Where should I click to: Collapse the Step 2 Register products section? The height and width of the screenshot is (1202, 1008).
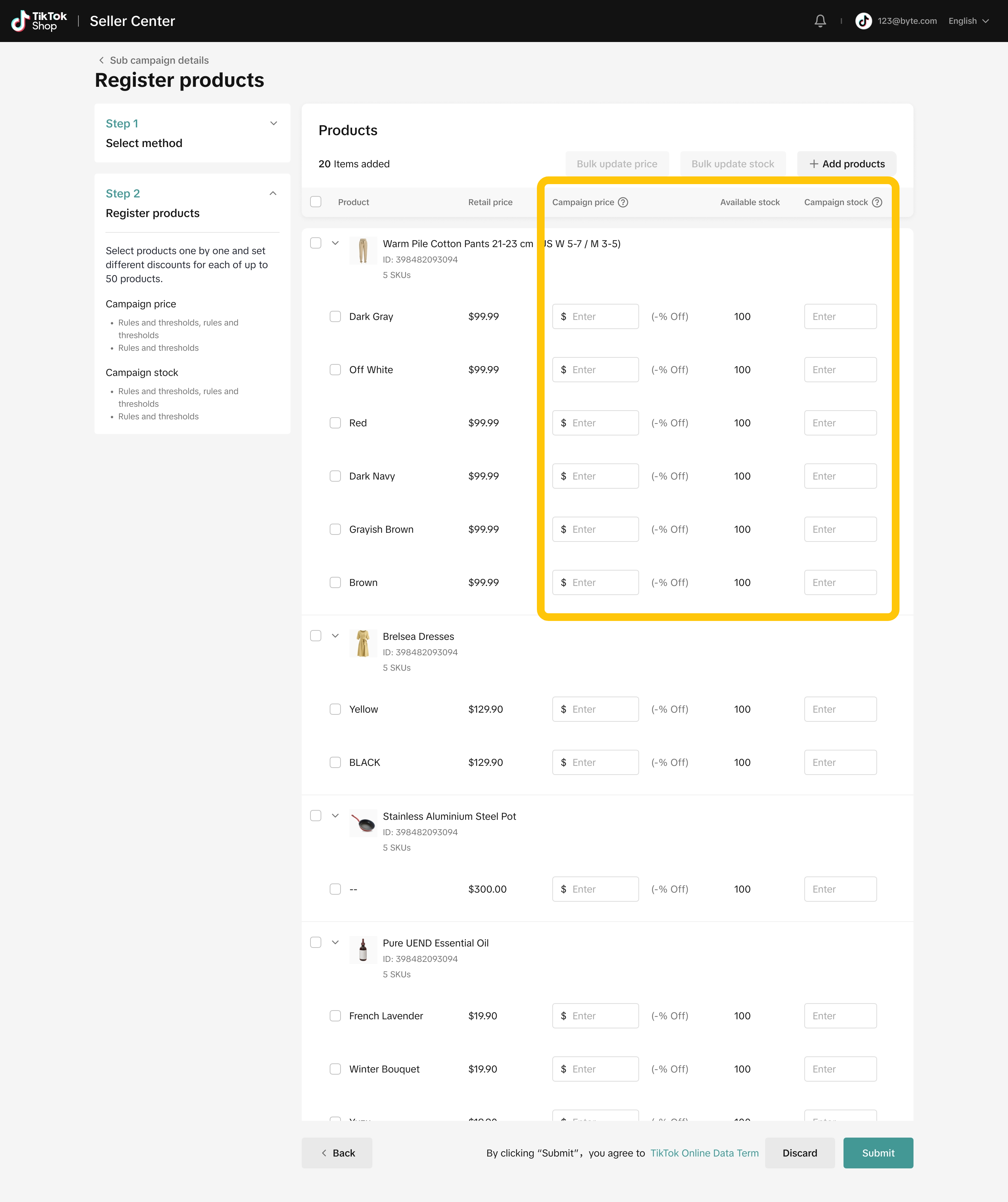click(x=273, y=194)
